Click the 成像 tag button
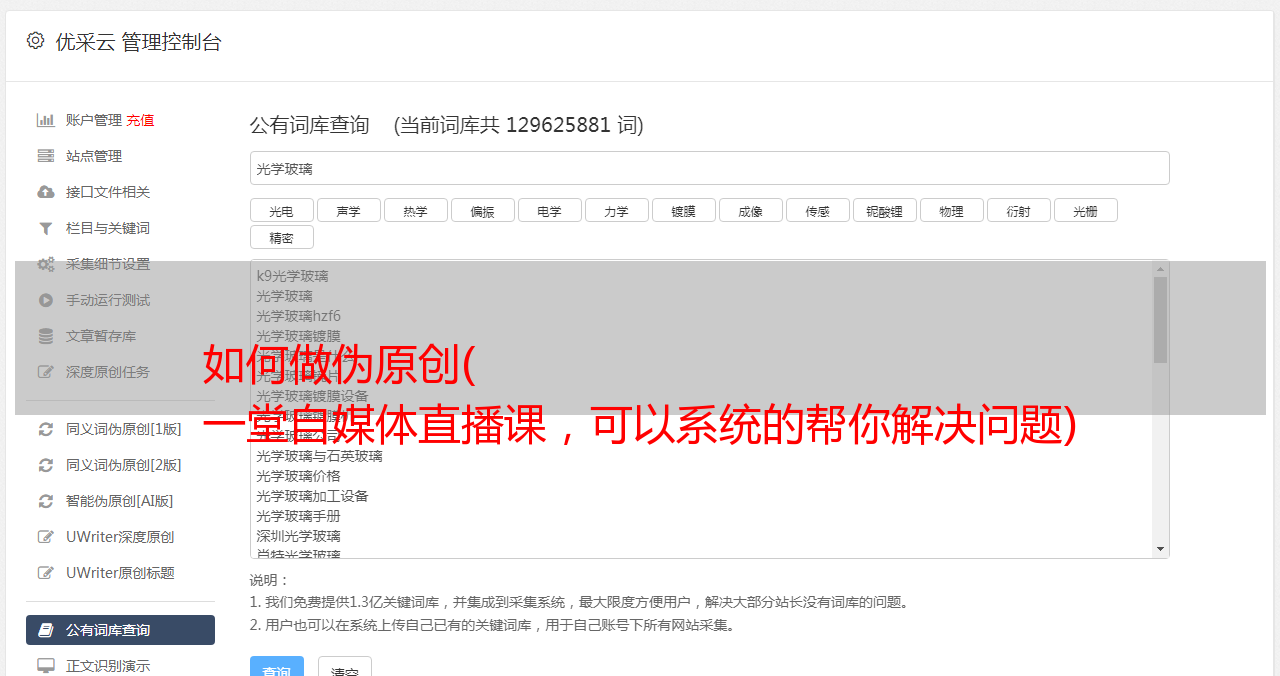This screenshot has height=676, width=1280. [750, 210]
